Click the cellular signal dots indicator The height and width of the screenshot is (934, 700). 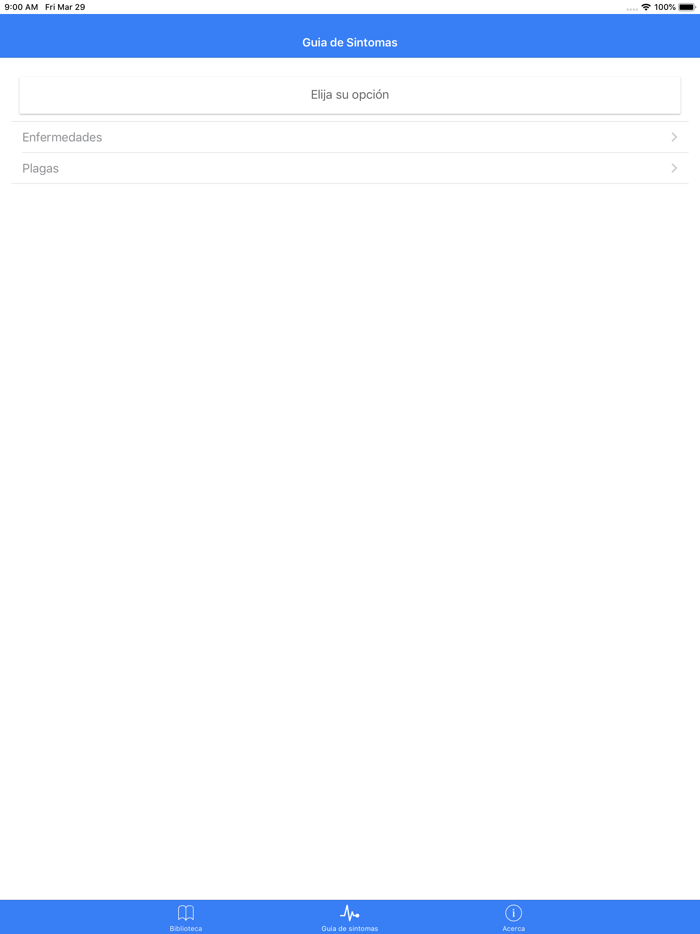point(632,9)
